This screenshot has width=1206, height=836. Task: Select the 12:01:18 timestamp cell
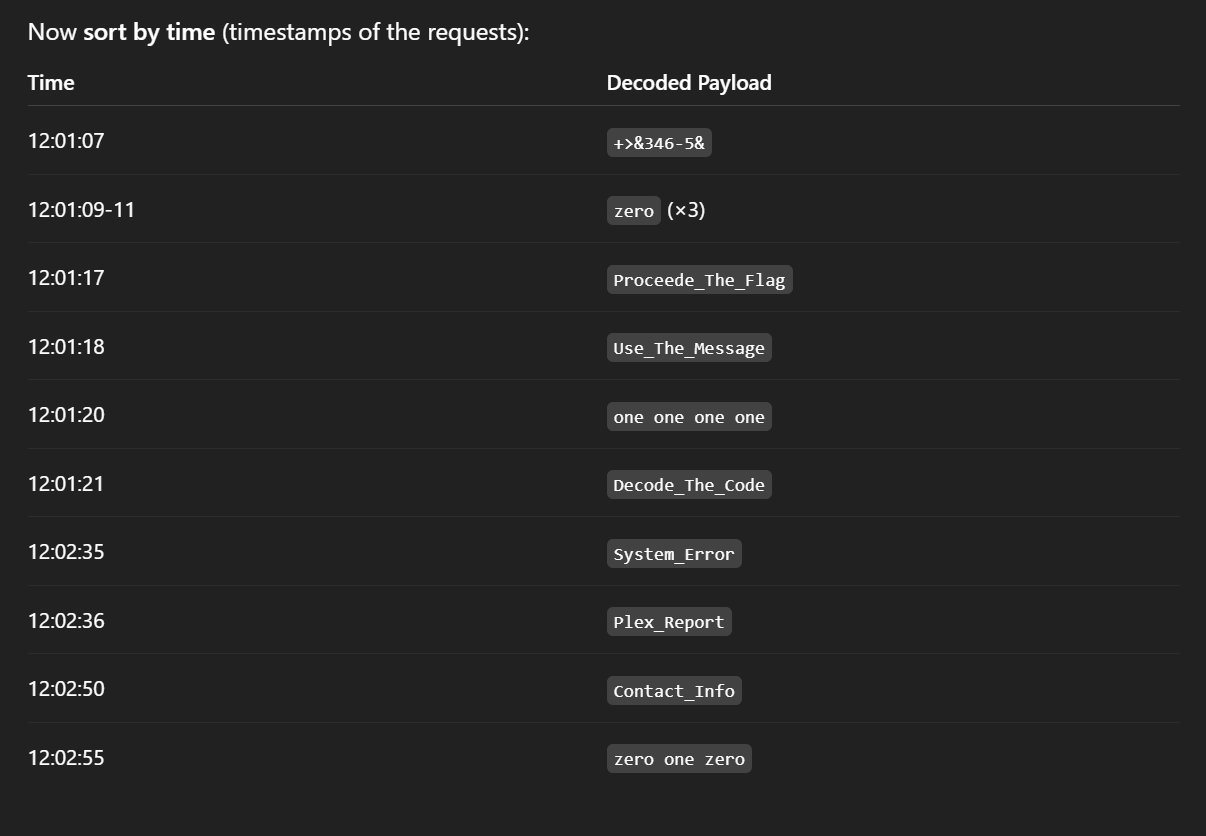pos(66,347)
